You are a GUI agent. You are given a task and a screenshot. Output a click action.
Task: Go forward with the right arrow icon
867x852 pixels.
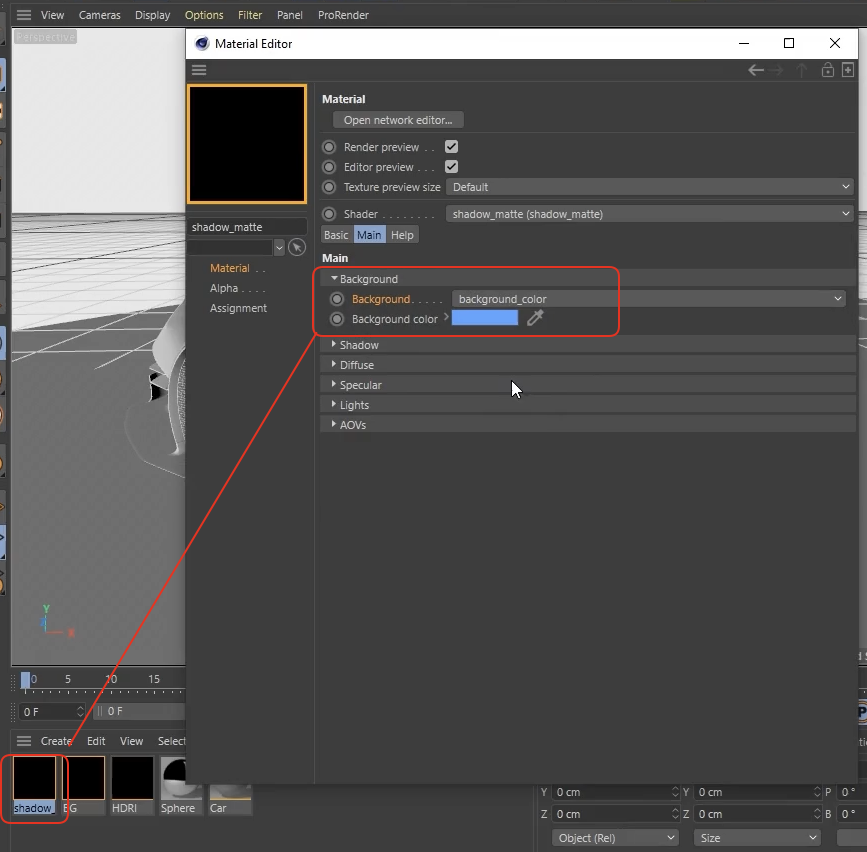pos(776,70)
